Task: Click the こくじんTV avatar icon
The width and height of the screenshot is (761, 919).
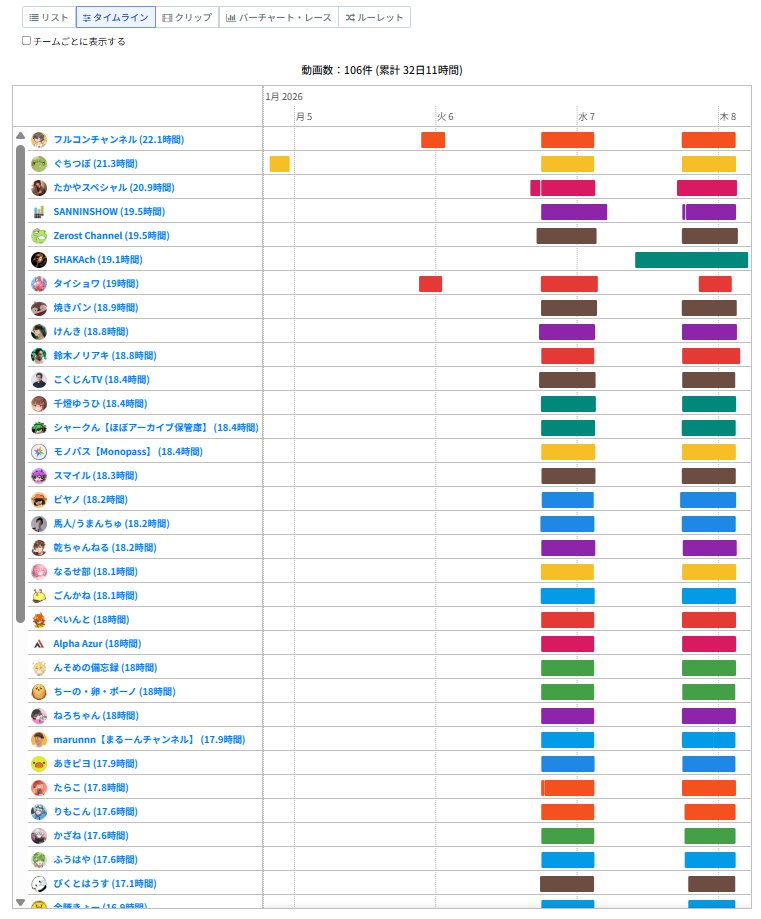Action: coord(39,380)
